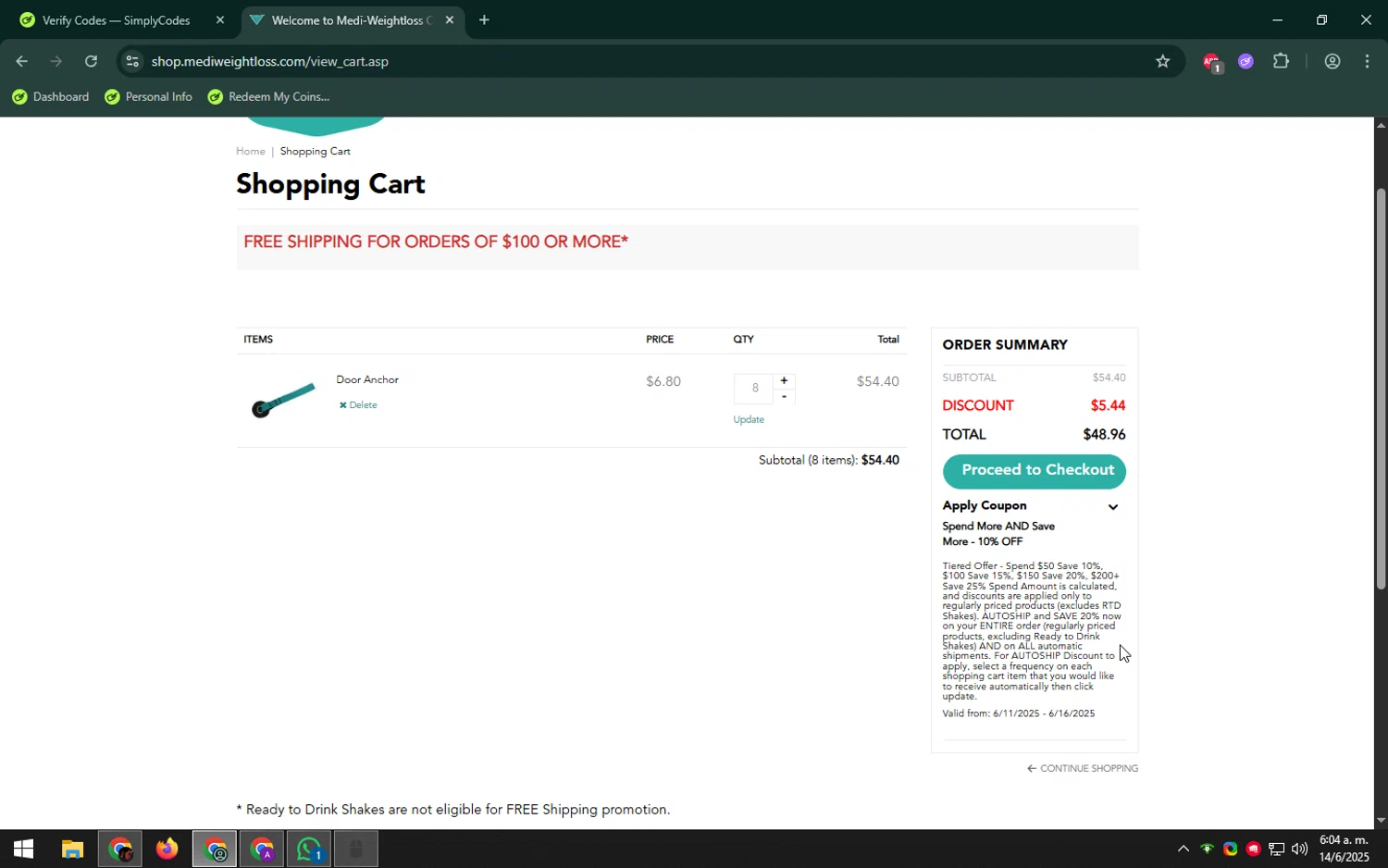This screenshot has width=1388, height=868.
Task: Click the $5.44 discount amount
Action: click(1108, 405)
